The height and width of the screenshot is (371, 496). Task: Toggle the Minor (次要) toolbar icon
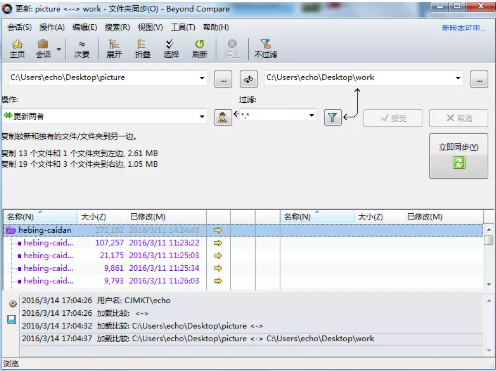[82, 49]
